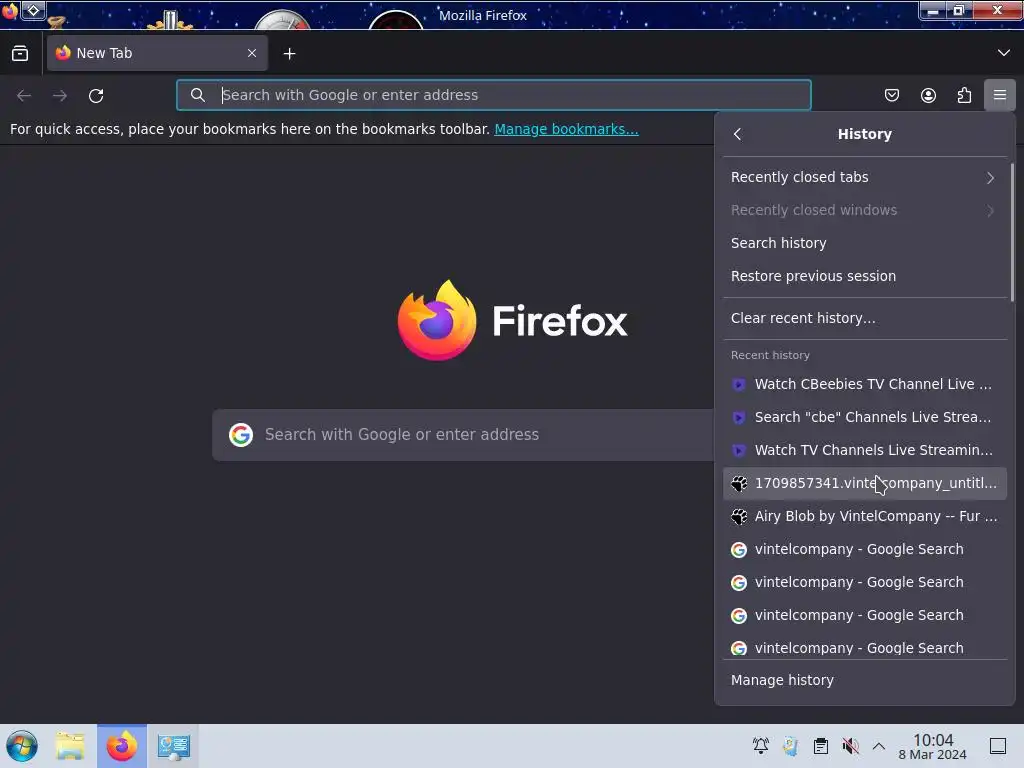The height and width of the screenshot is (768, 1024).
Task: Open first vintelcompany Google Search entry
Action: (865, 549)
